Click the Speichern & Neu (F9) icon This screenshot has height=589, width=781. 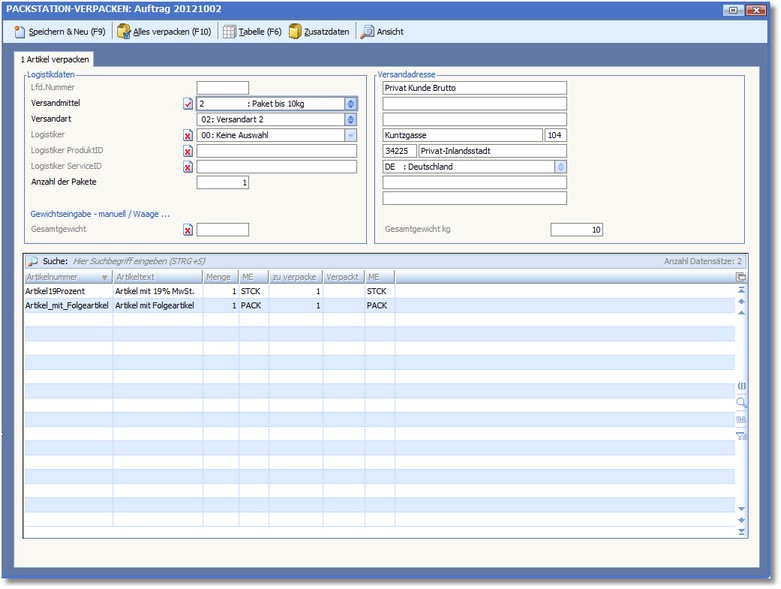pos(20,32)
